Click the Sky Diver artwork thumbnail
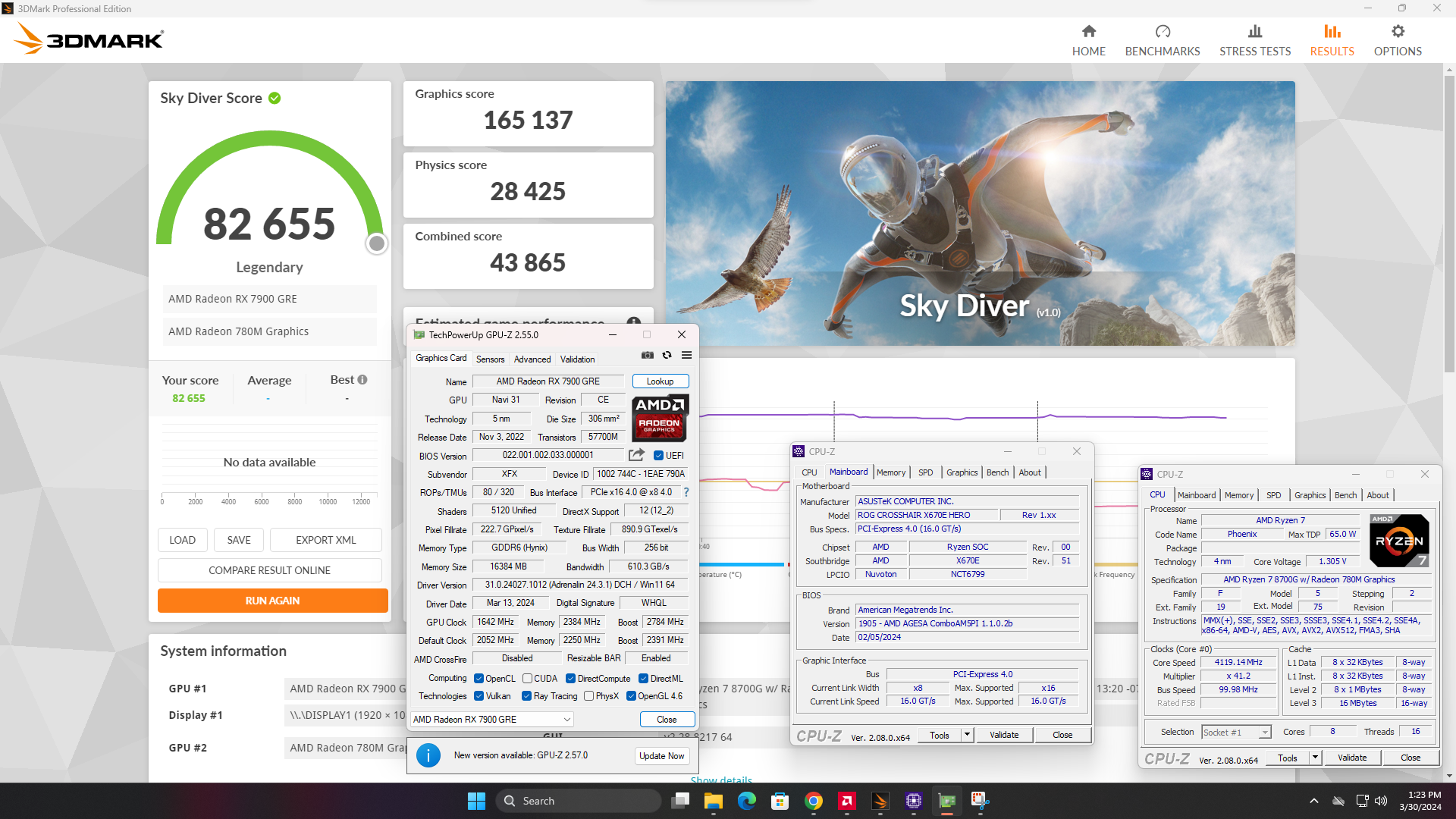The width and height of the screenshot is (1456, 819). coord(980,214)
